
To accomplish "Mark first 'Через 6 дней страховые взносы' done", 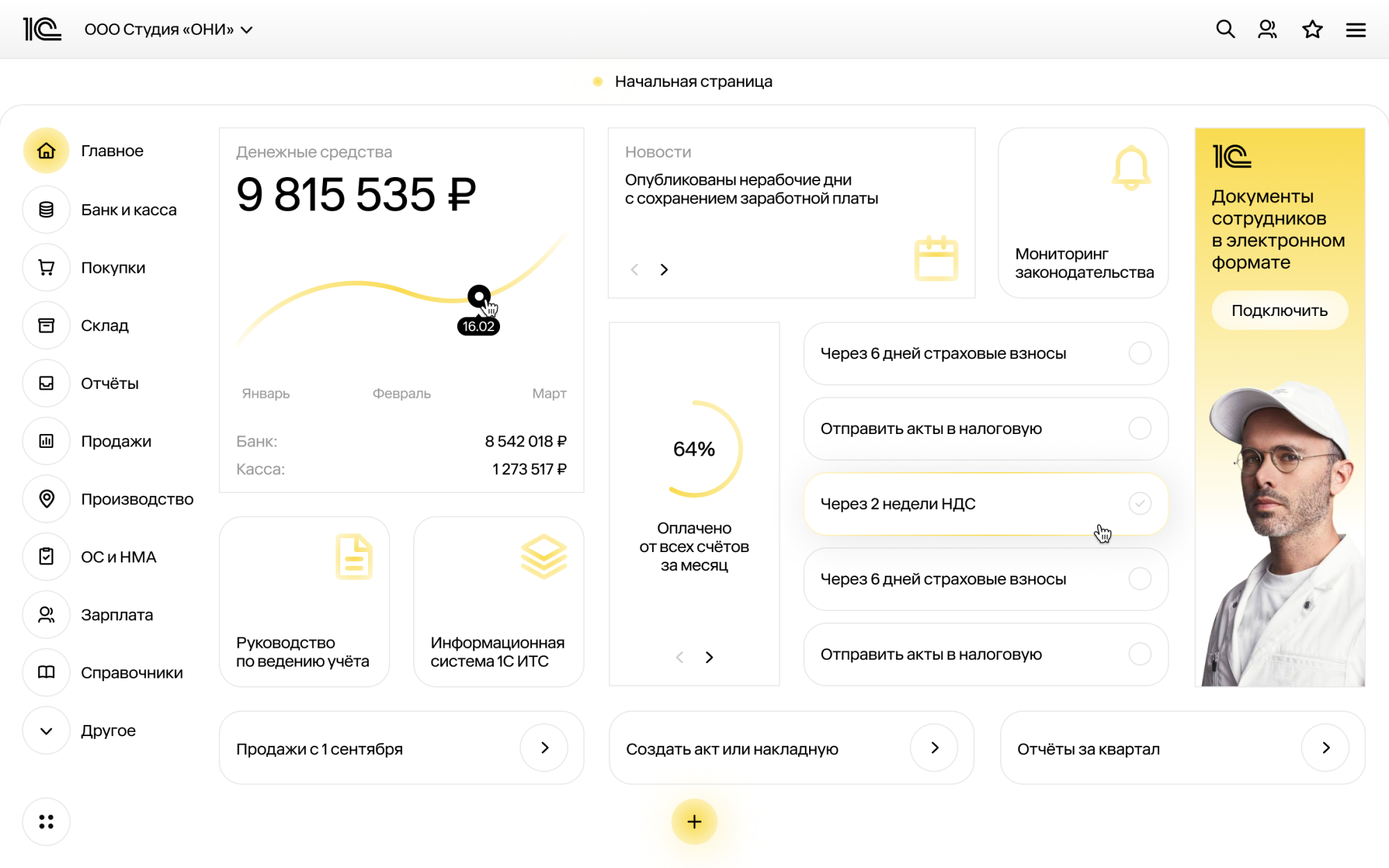I will click(1140, 353).
